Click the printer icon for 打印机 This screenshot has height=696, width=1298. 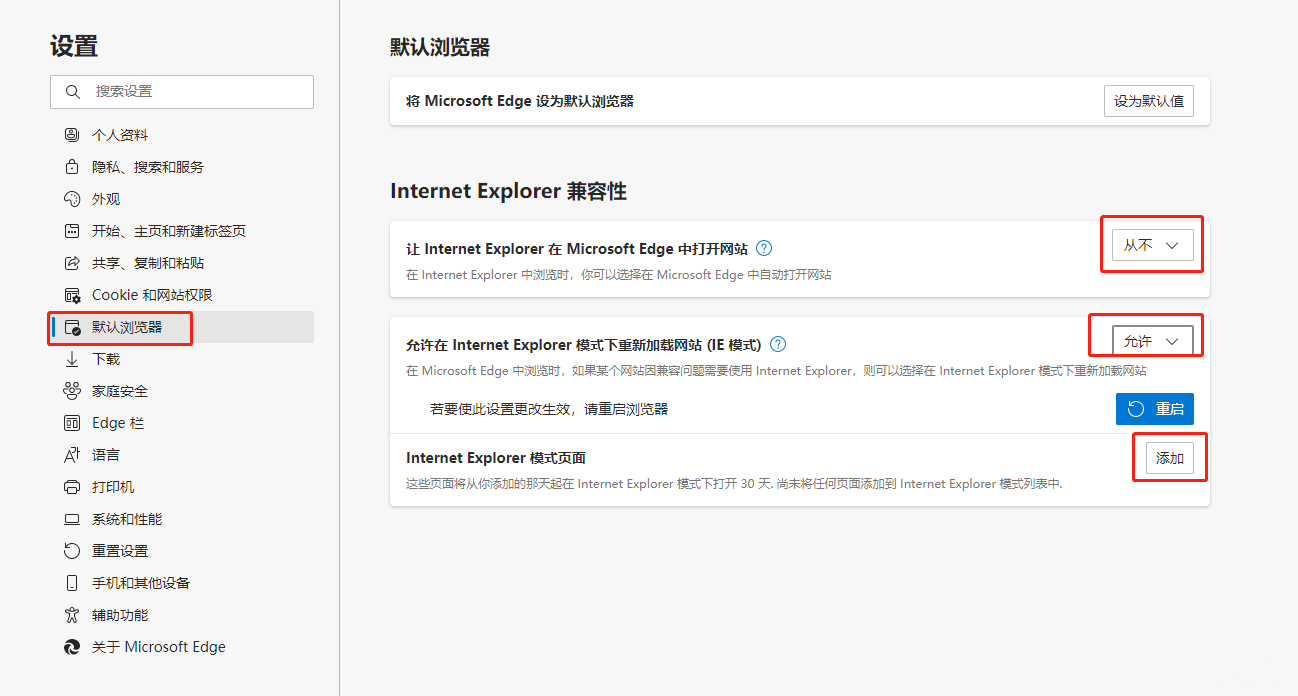point(72,487)
